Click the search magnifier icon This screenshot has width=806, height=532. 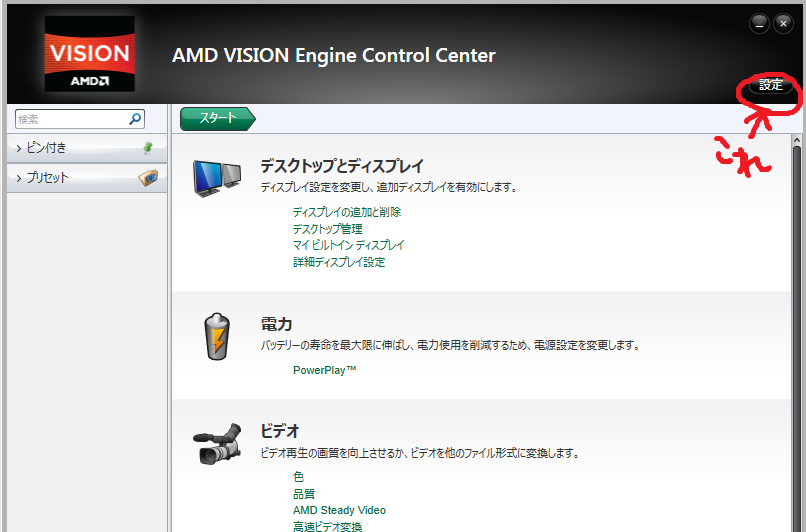pos(136,119)
